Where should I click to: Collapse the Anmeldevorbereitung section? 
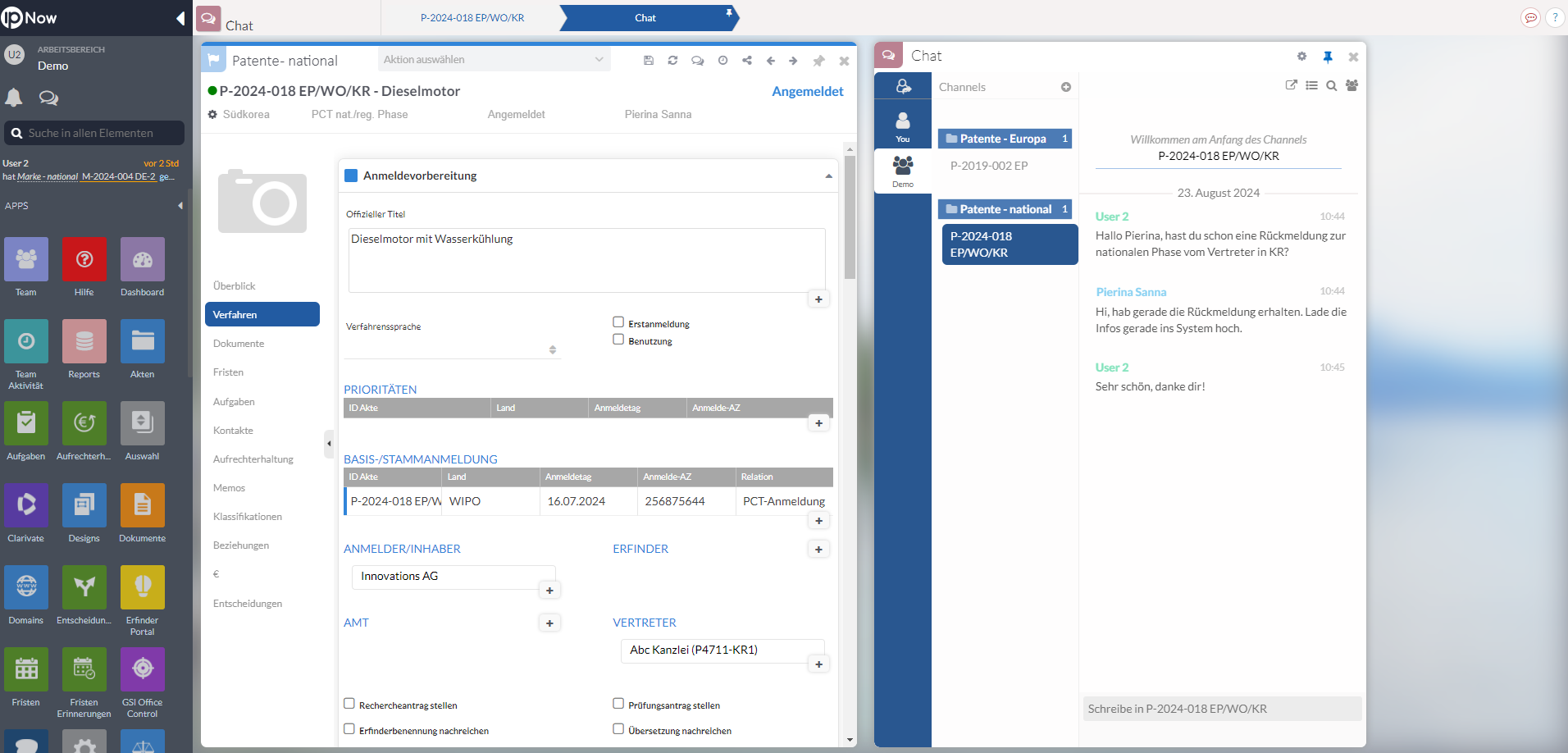[828, 175]
